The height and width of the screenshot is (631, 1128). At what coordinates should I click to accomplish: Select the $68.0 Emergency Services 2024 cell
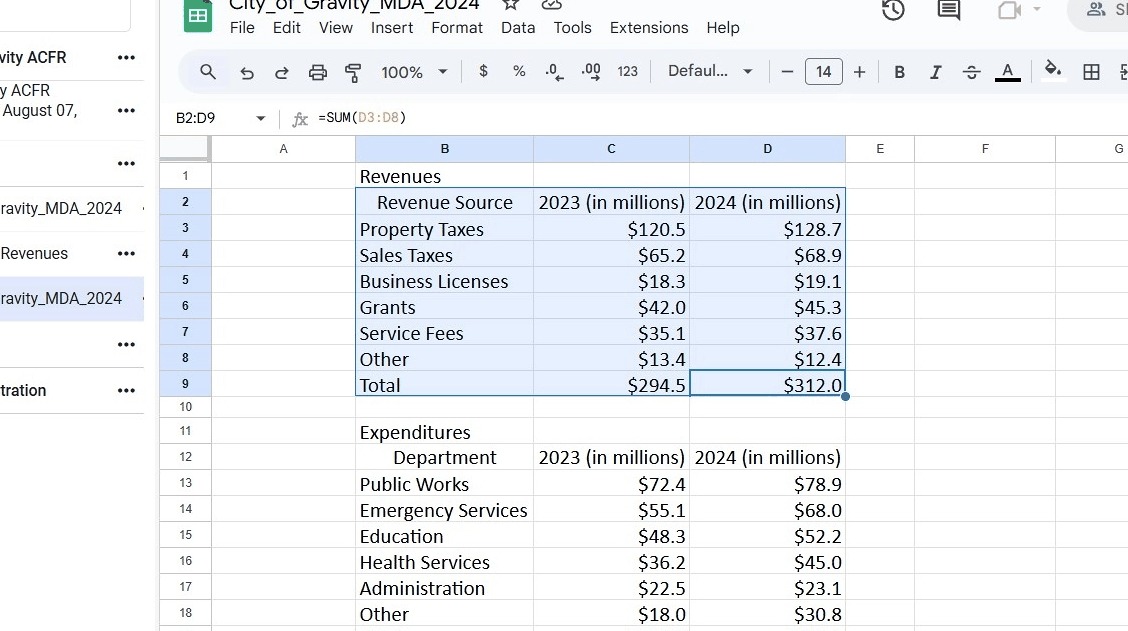(x=768, y=510)
